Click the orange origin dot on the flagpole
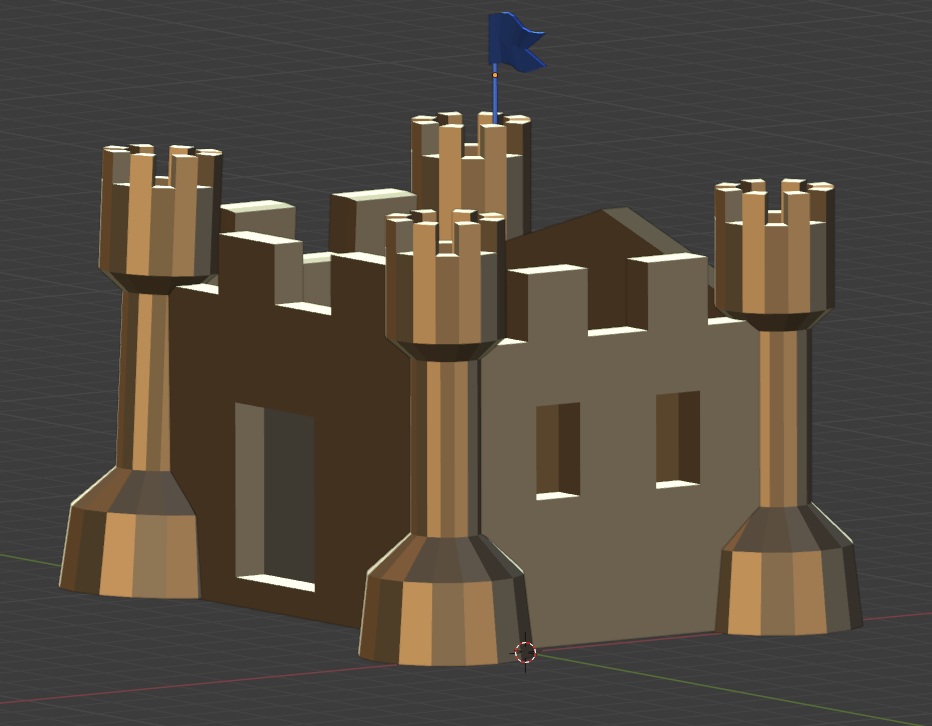 click(495, 75)
